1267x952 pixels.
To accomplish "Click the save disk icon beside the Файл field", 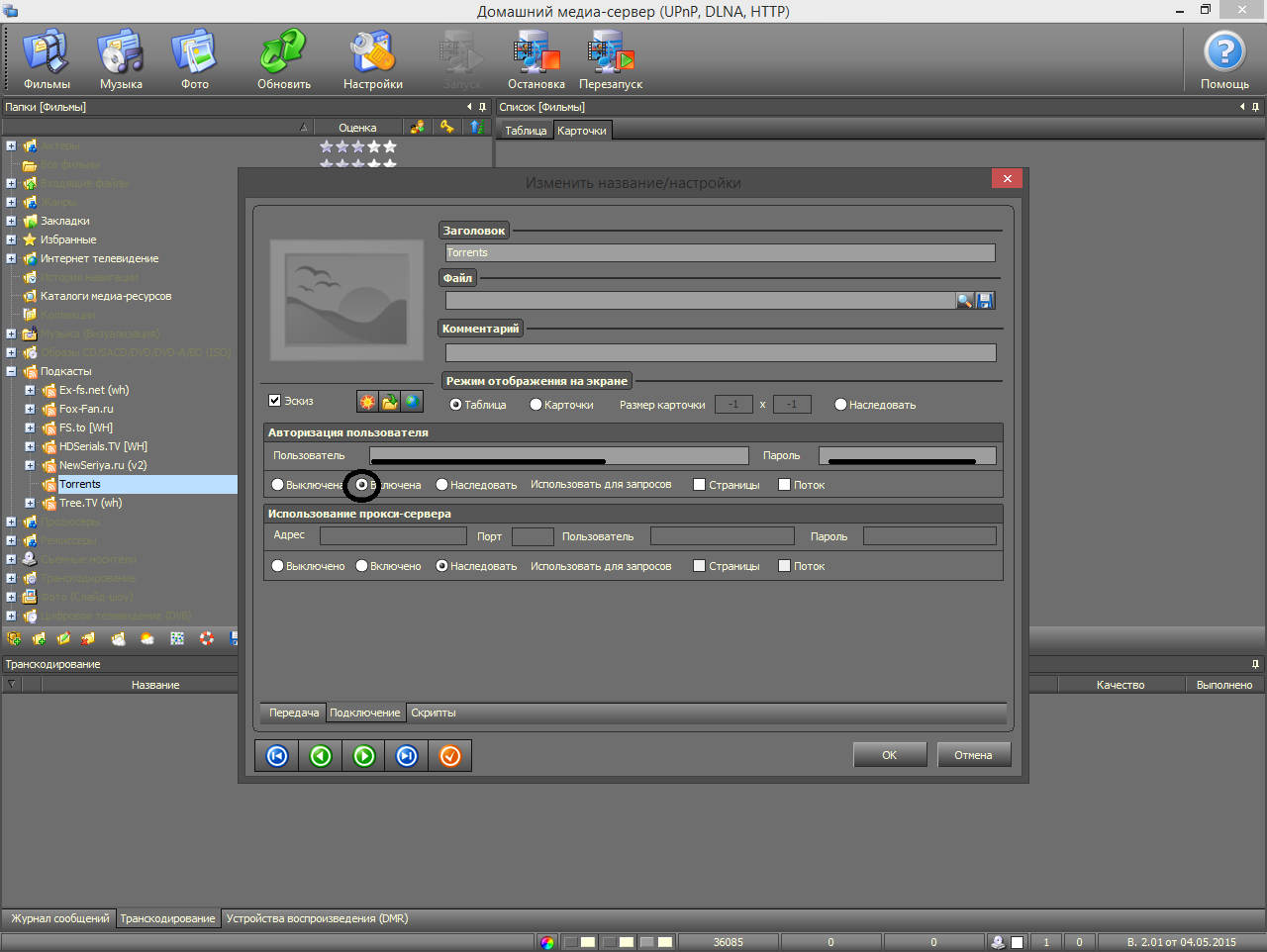I will pos(985,301).
